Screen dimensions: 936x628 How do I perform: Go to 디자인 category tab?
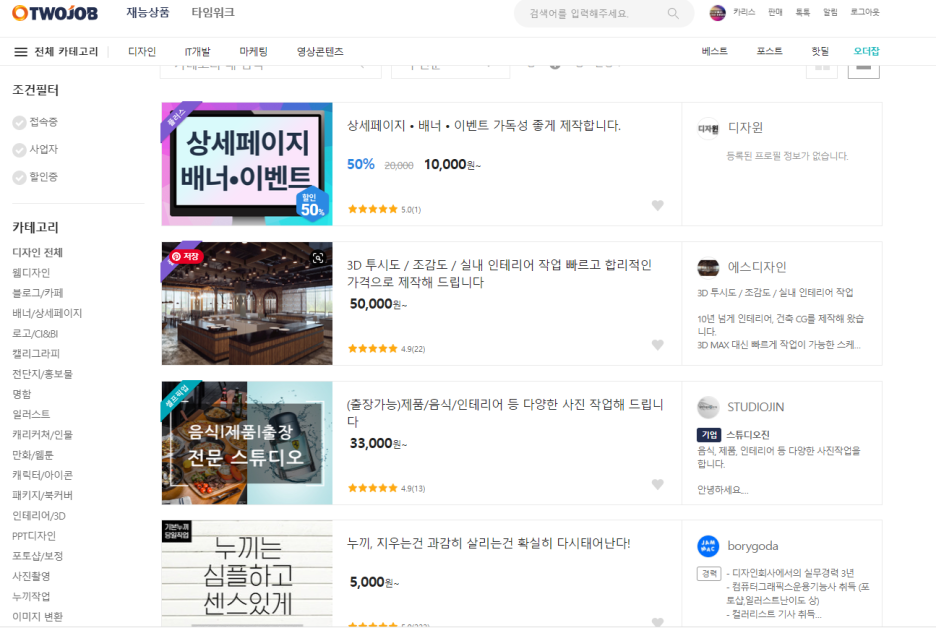tap(141, 52)
